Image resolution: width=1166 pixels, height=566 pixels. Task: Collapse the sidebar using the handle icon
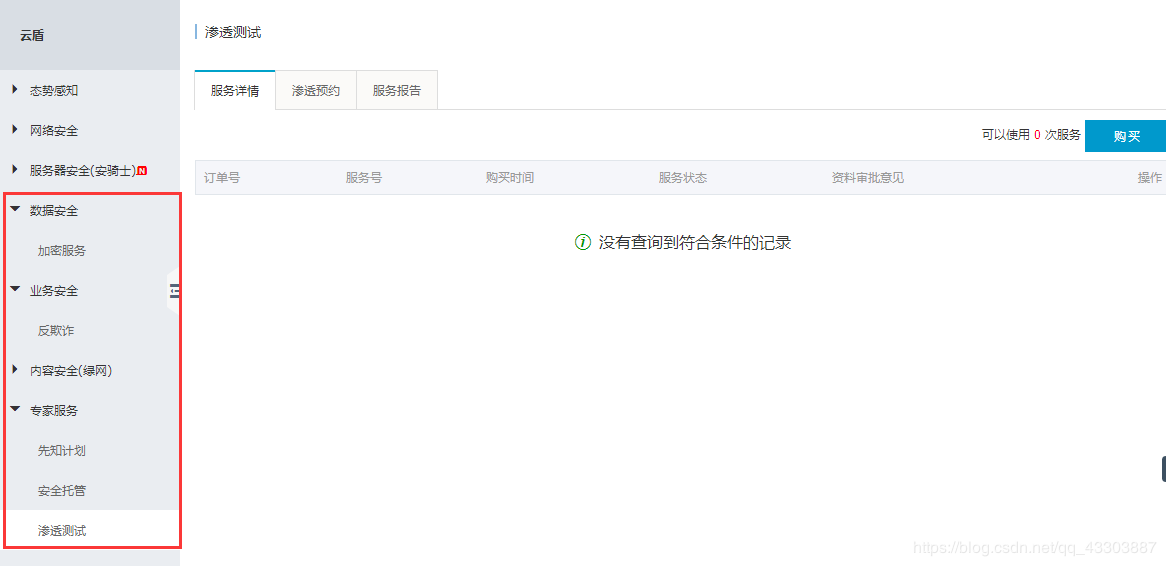(x=174, y=291)
